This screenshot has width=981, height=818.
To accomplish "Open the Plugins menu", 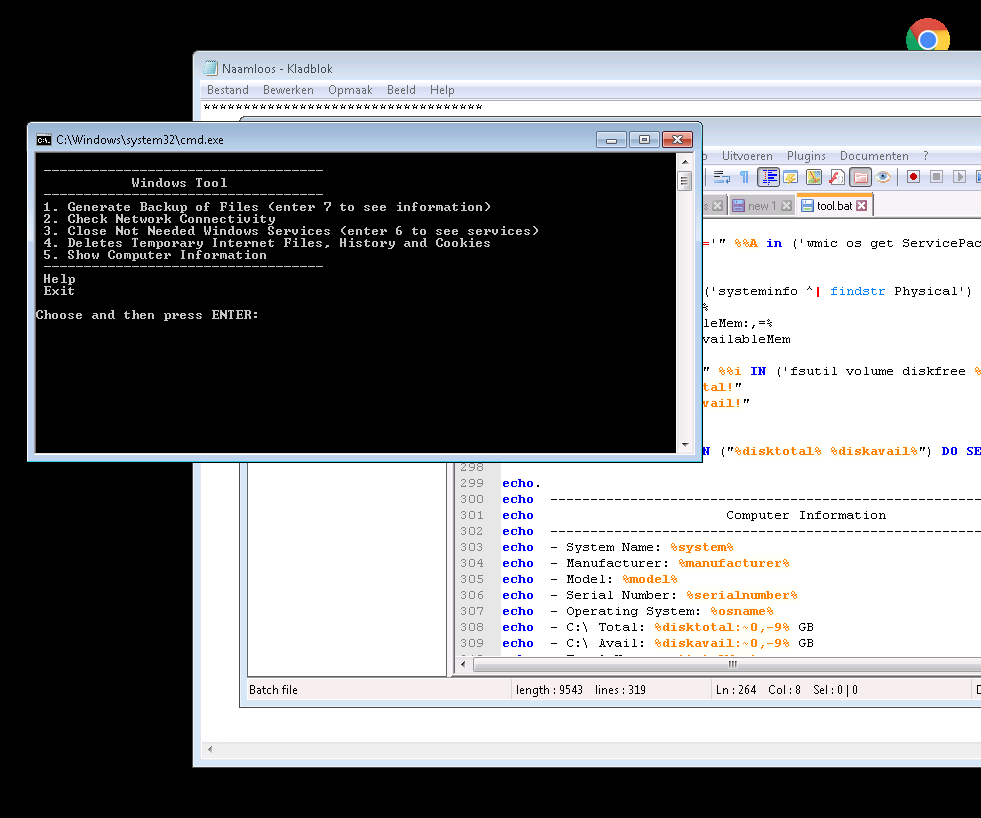I will tap(805, 156).
